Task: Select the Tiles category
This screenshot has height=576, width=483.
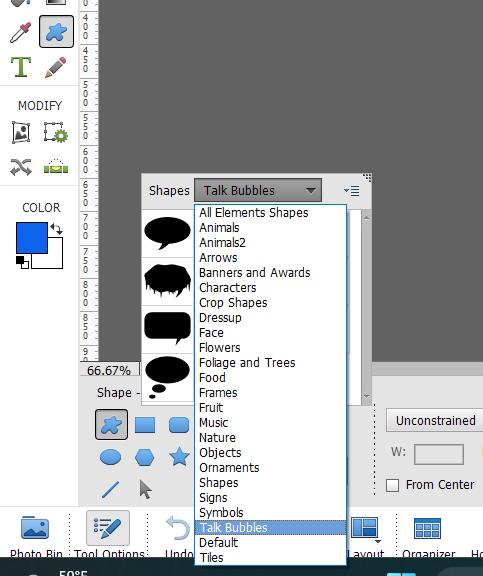Action: coord(270,558)
